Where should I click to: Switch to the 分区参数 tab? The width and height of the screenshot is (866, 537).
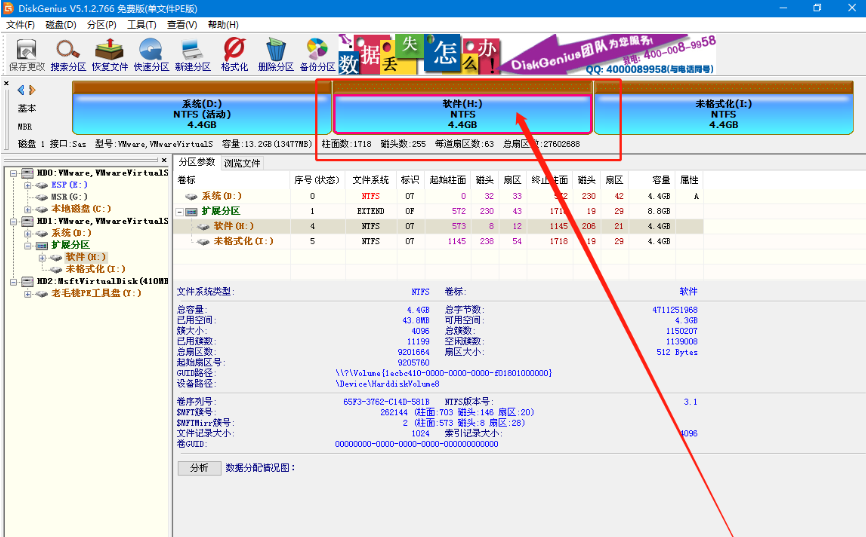pos(197,162)
